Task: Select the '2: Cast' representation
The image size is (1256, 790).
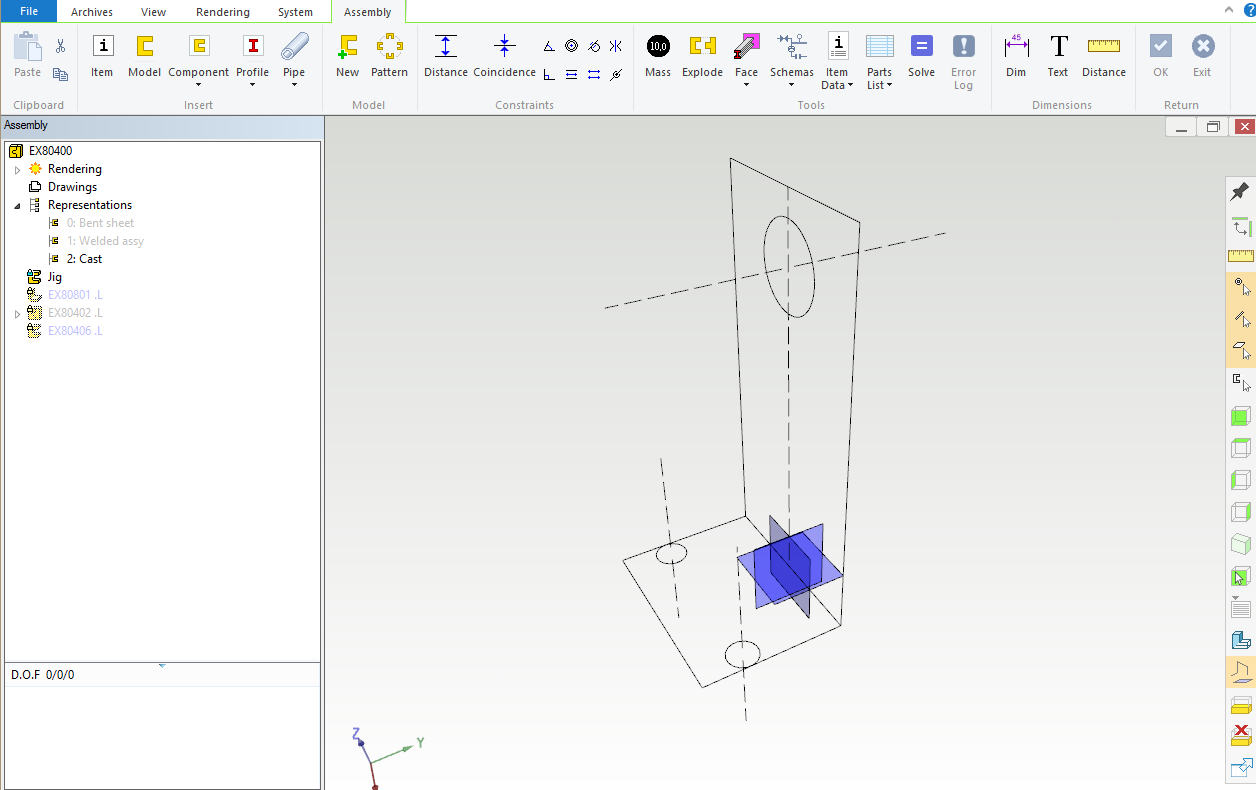Action: tap(84, 259)
